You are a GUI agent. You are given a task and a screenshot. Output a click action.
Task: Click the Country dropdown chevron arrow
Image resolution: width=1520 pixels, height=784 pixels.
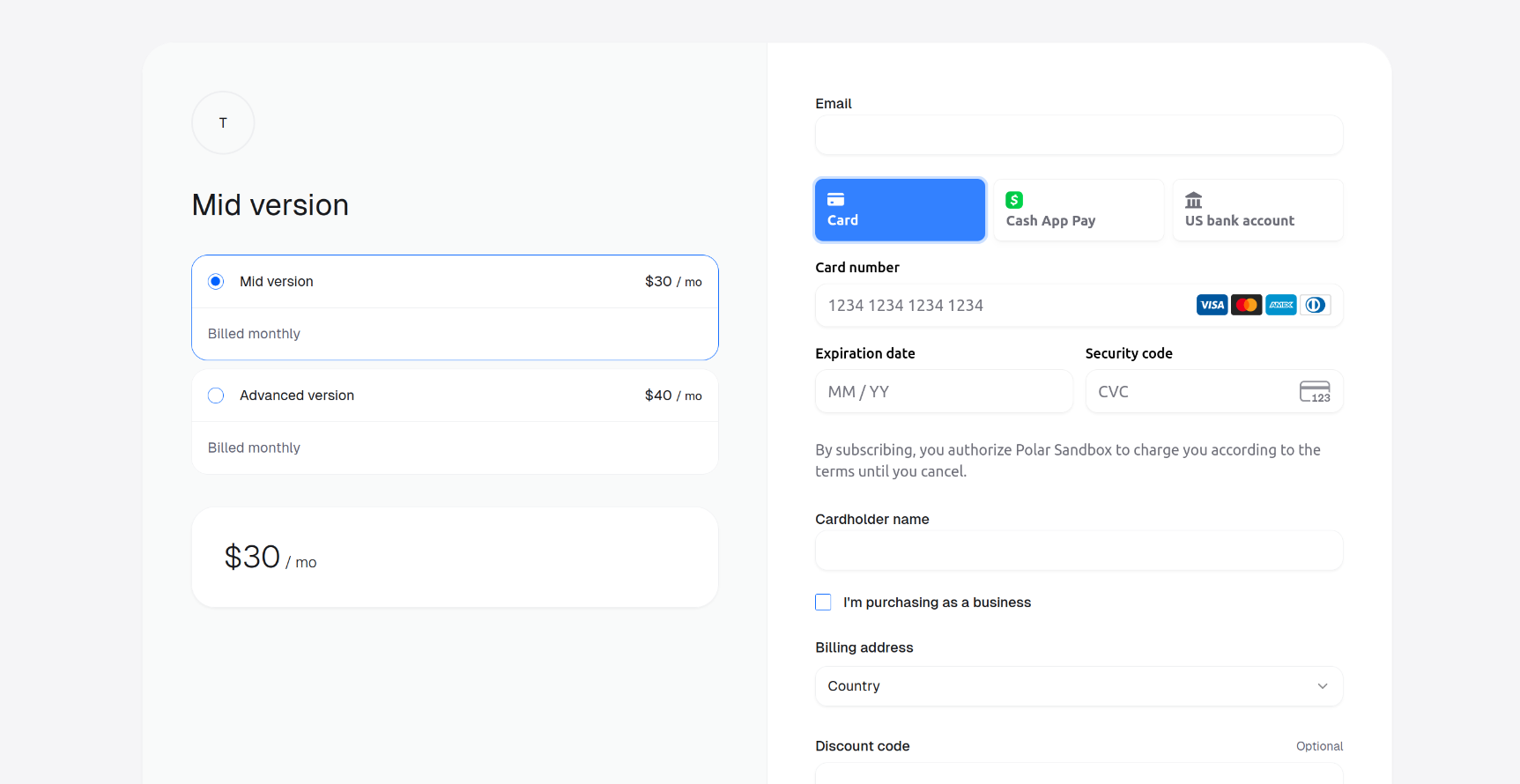coord(1322,686)
